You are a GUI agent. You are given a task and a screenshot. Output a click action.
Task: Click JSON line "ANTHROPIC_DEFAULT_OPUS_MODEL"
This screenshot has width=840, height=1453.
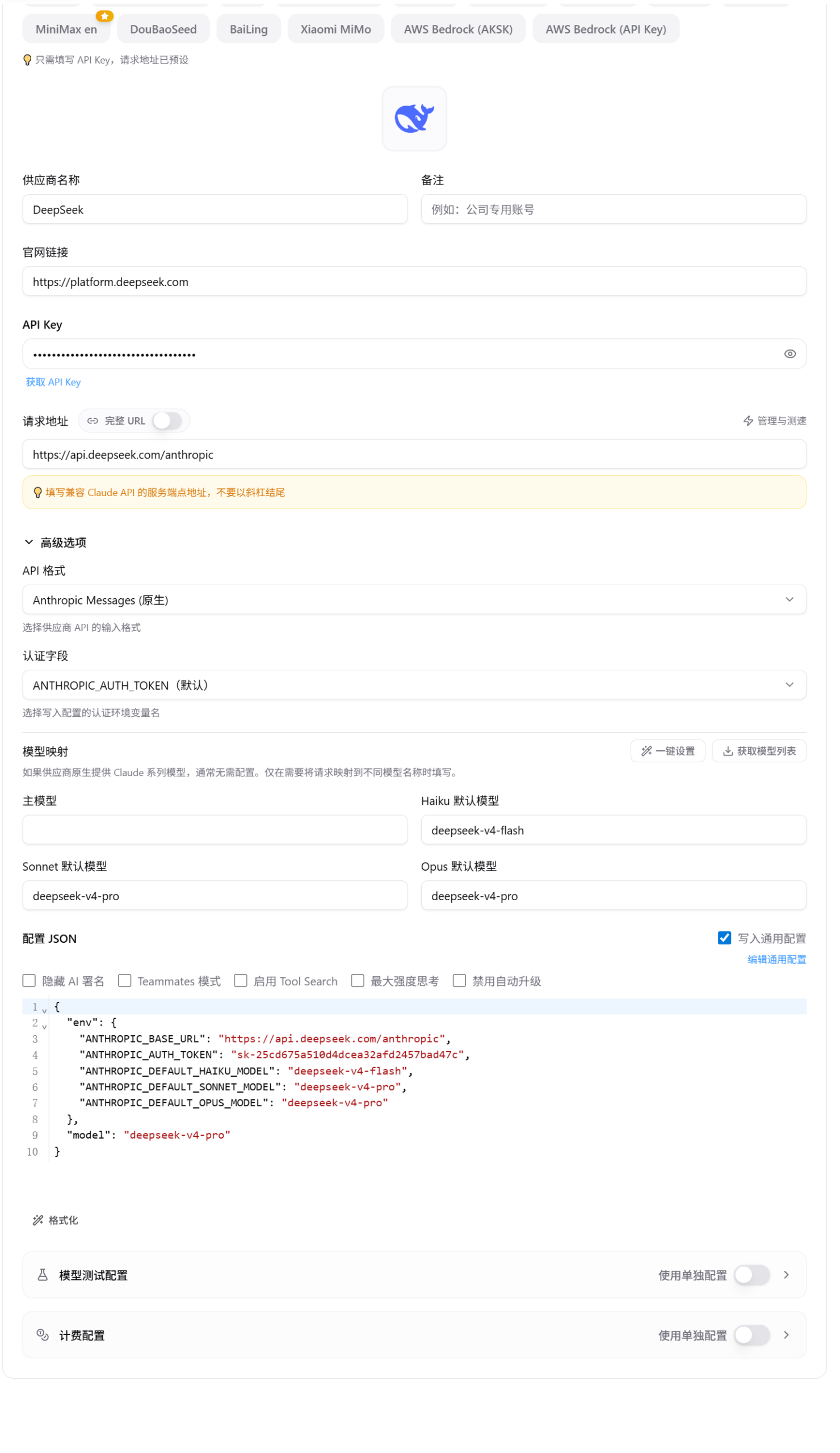pos(233,1102)
